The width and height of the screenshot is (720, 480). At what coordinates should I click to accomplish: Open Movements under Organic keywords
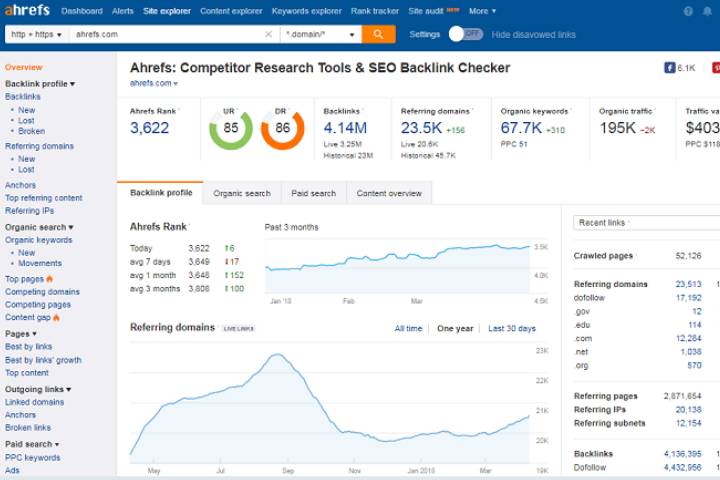(40, 263)
